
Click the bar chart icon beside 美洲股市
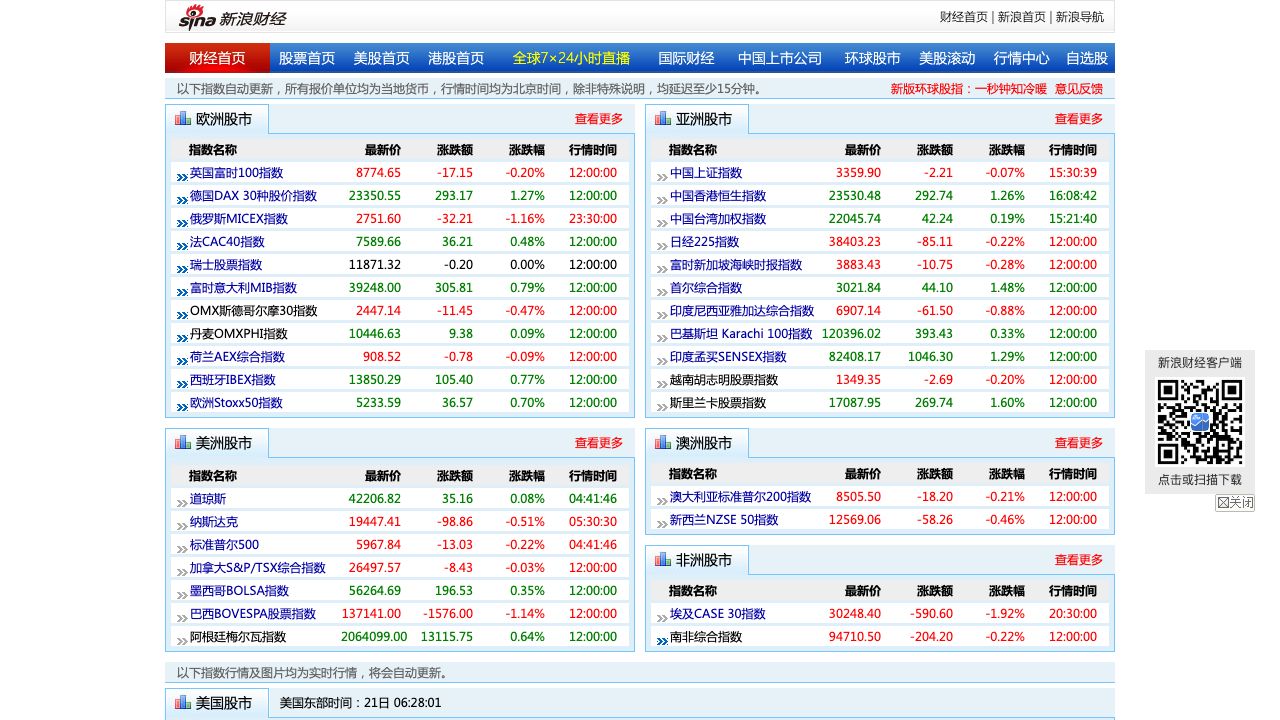tap(183, 443)
